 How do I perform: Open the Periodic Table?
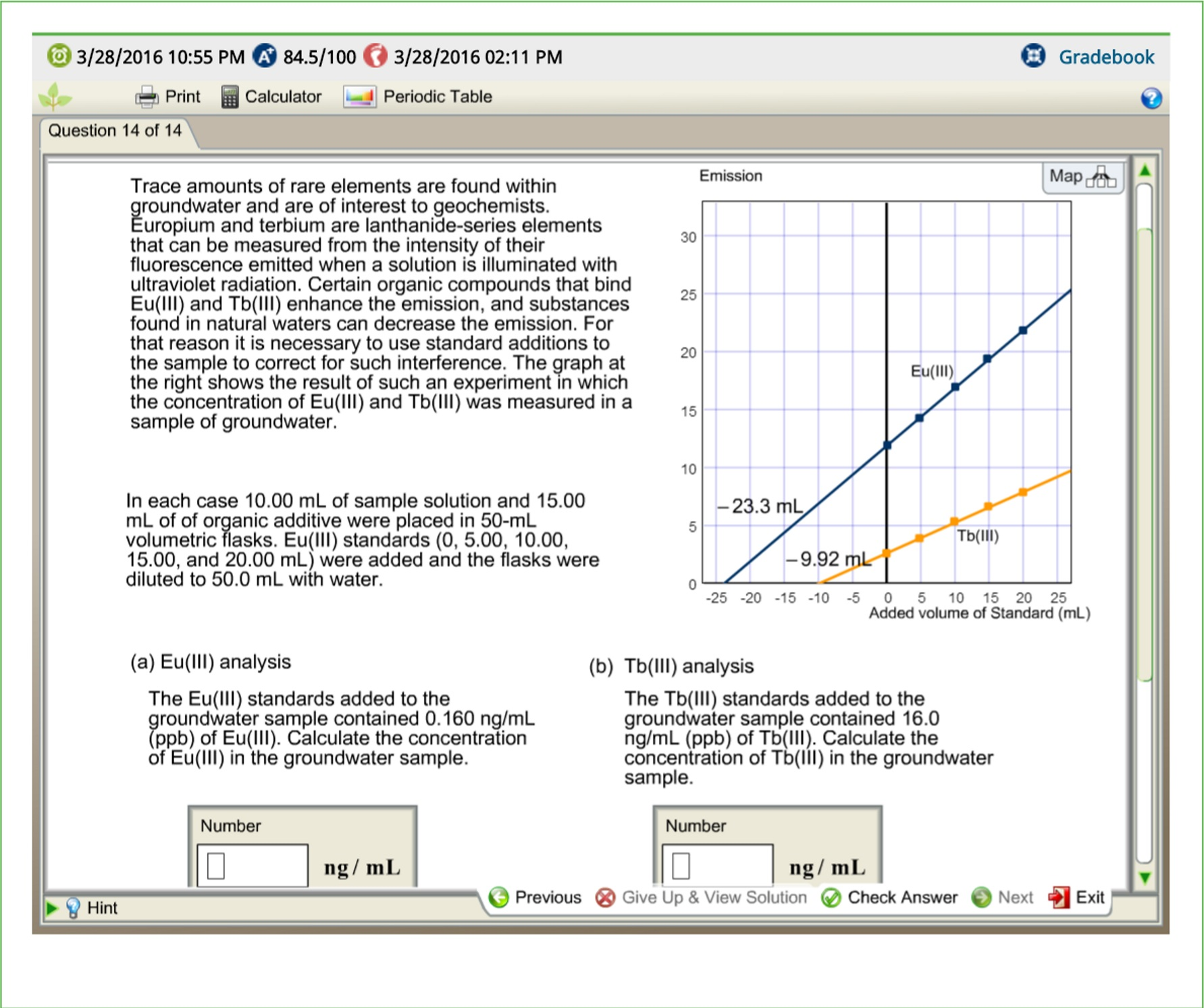click(360, 97)
